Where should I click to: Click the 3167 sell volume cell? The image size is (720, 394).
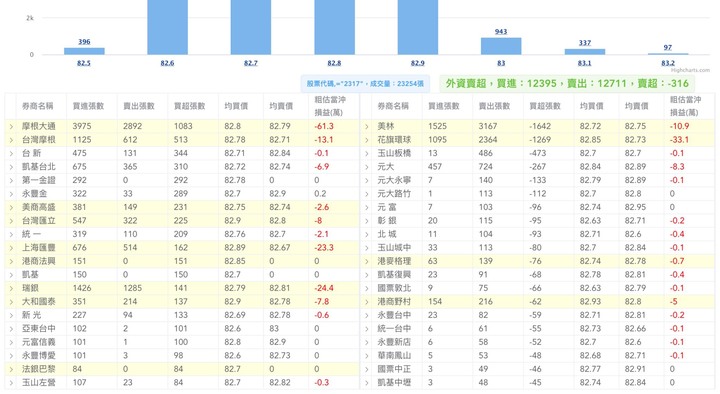click(488, 126)
